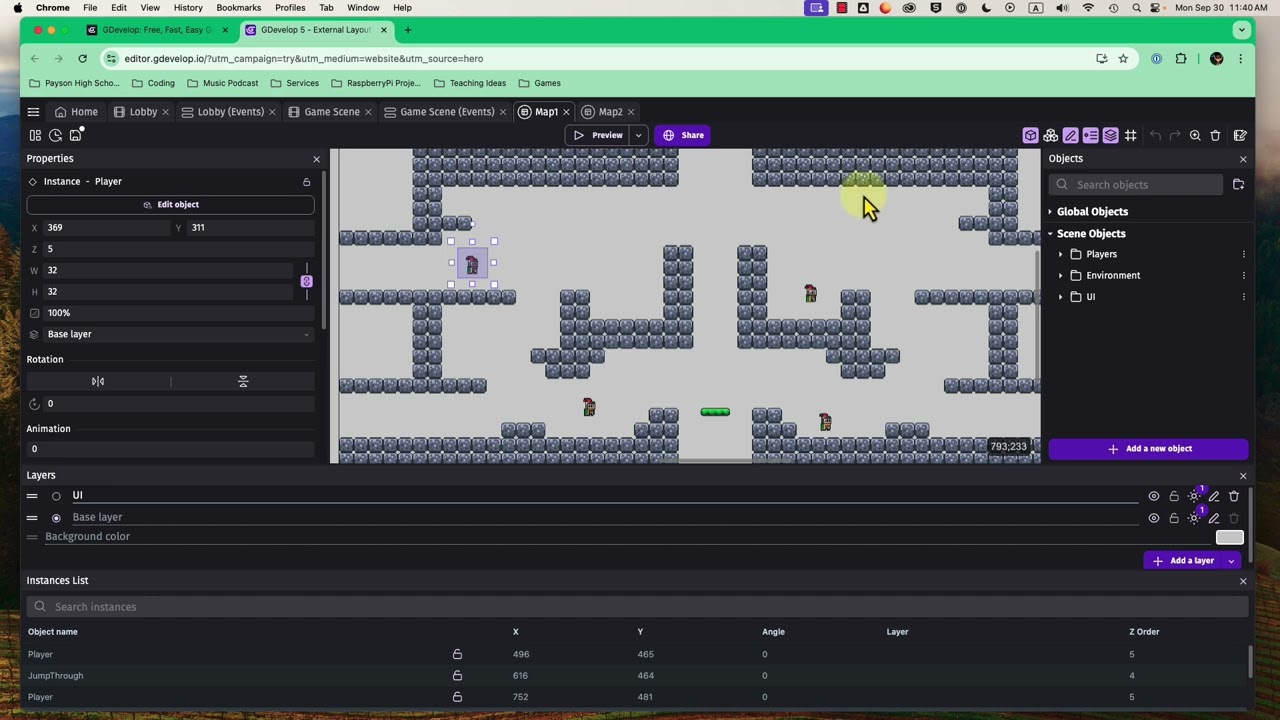Open the Preview options dropdown arrow

click(x=638, y=135)
